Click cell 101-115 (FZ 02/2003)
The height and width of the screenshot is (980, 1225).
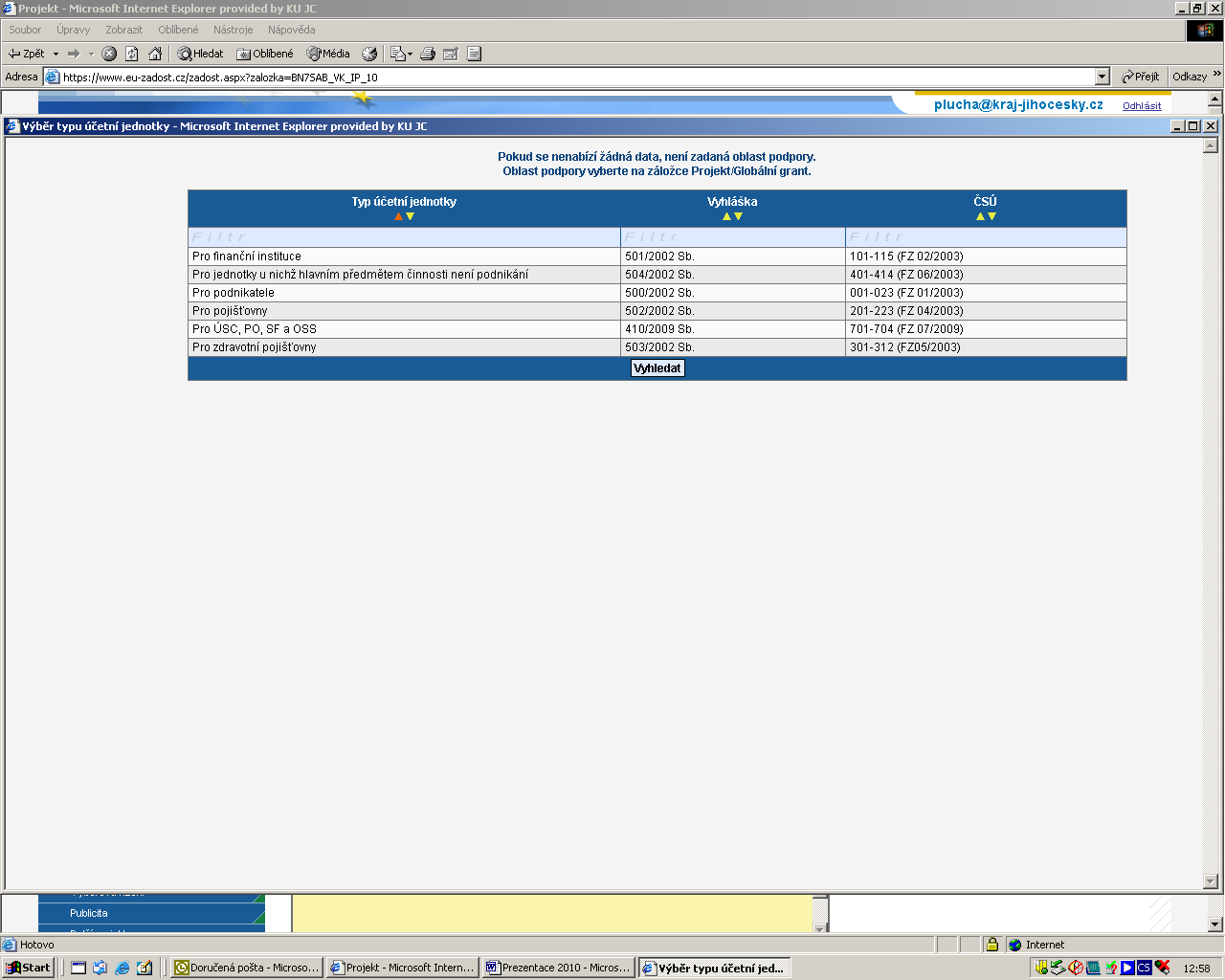pos(986,256)
